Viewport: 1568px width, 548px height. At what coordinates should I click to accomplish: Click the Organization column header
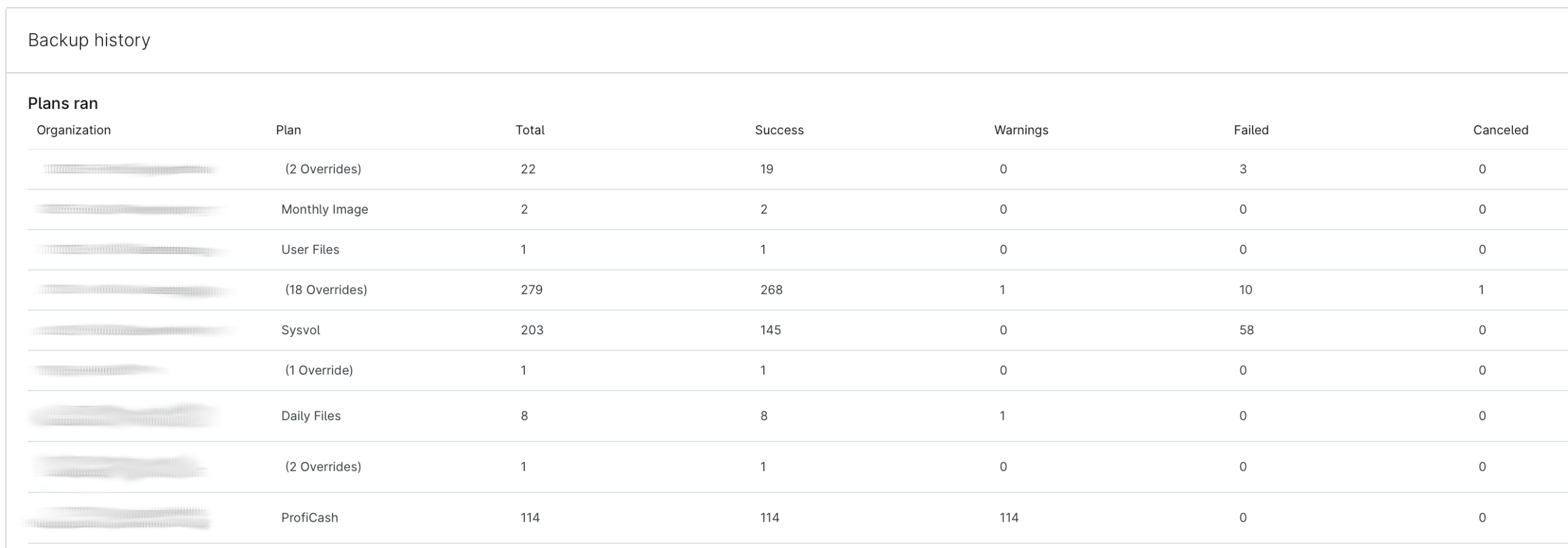73,130
